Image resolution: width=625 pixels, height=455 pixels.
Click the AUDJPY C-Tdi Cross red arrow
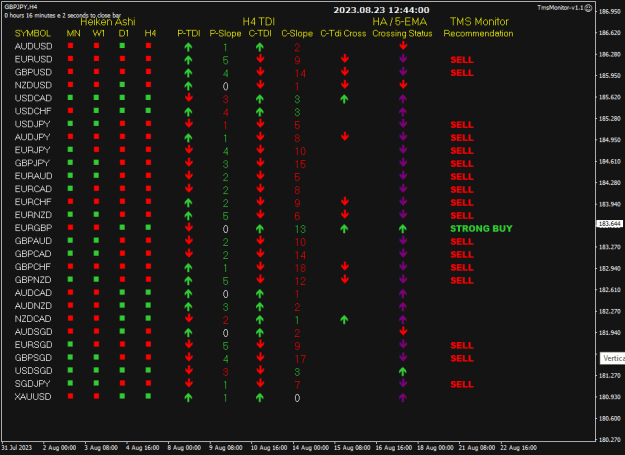(345, 137)
